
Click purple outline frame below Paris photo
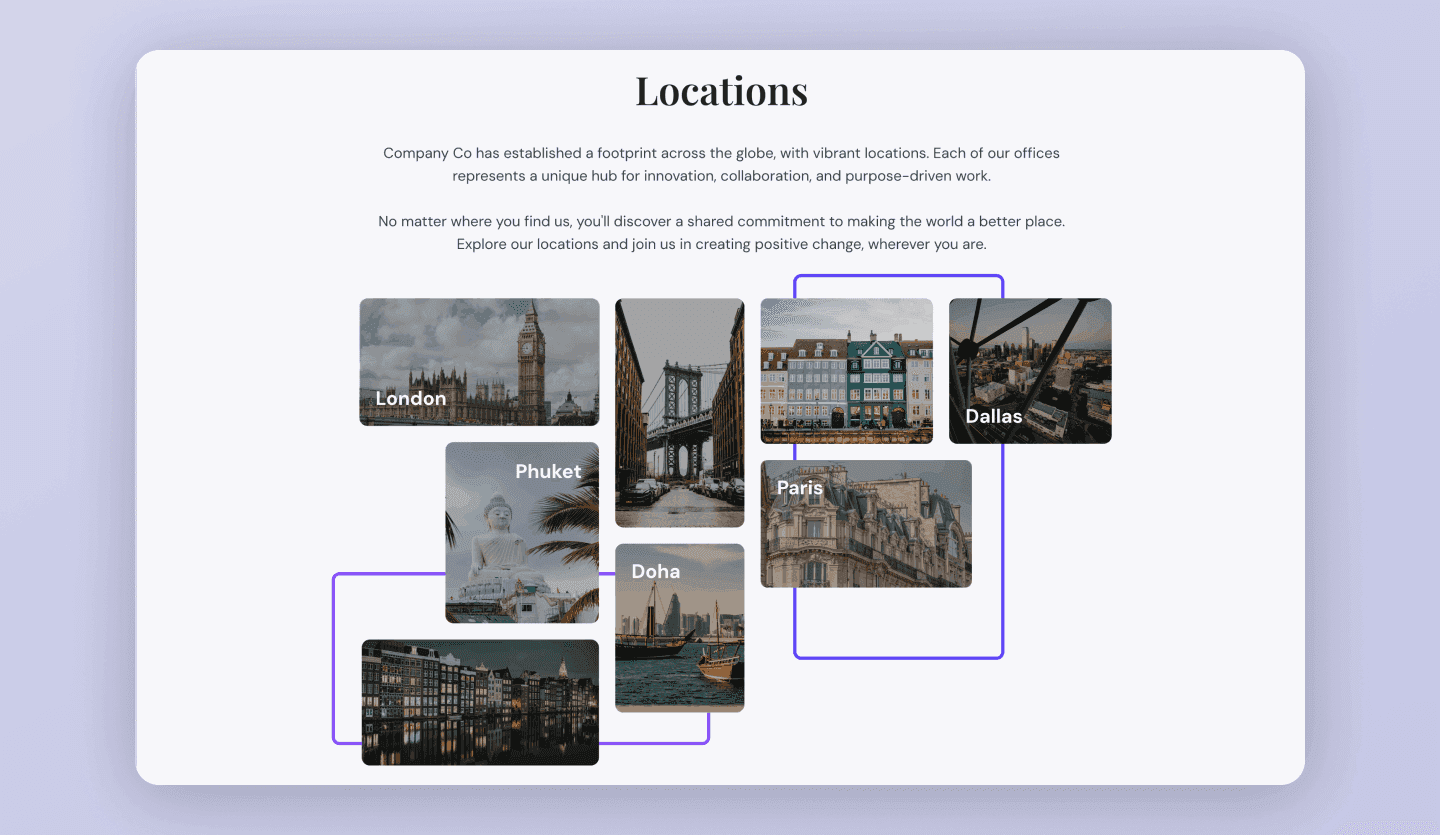click(898, 657)
